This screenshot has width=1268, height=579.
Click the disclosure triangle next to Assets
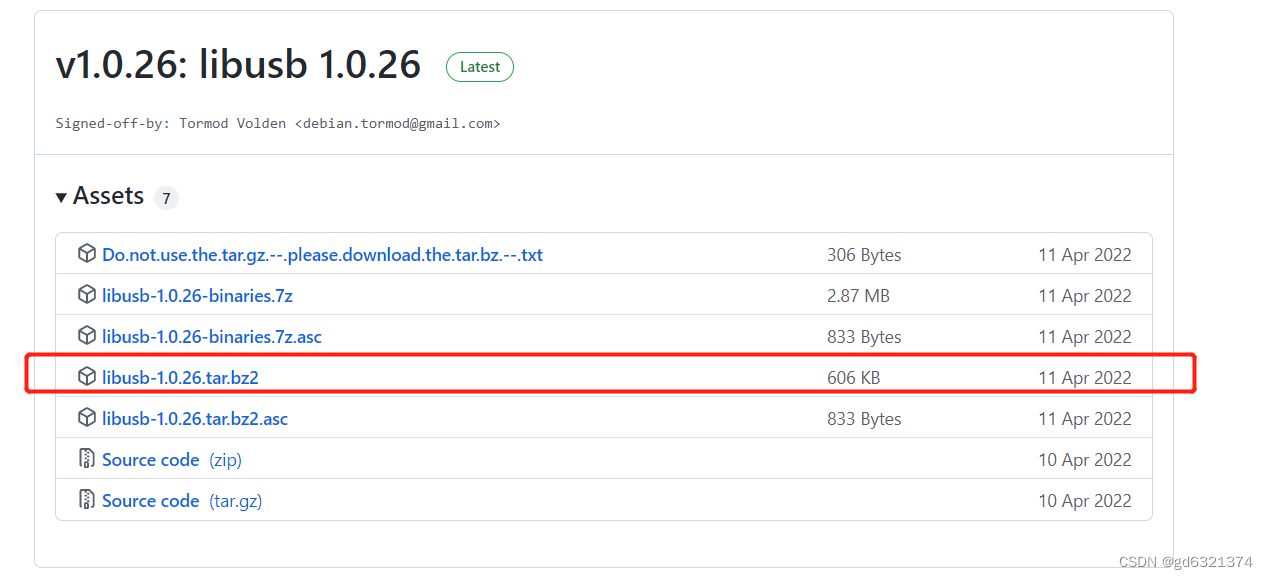click(x=61, y=197)
